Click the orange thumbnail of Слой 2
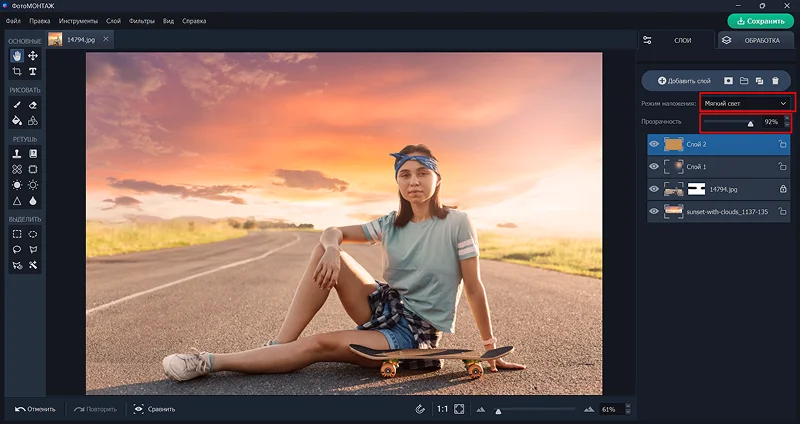 point(673,144)
